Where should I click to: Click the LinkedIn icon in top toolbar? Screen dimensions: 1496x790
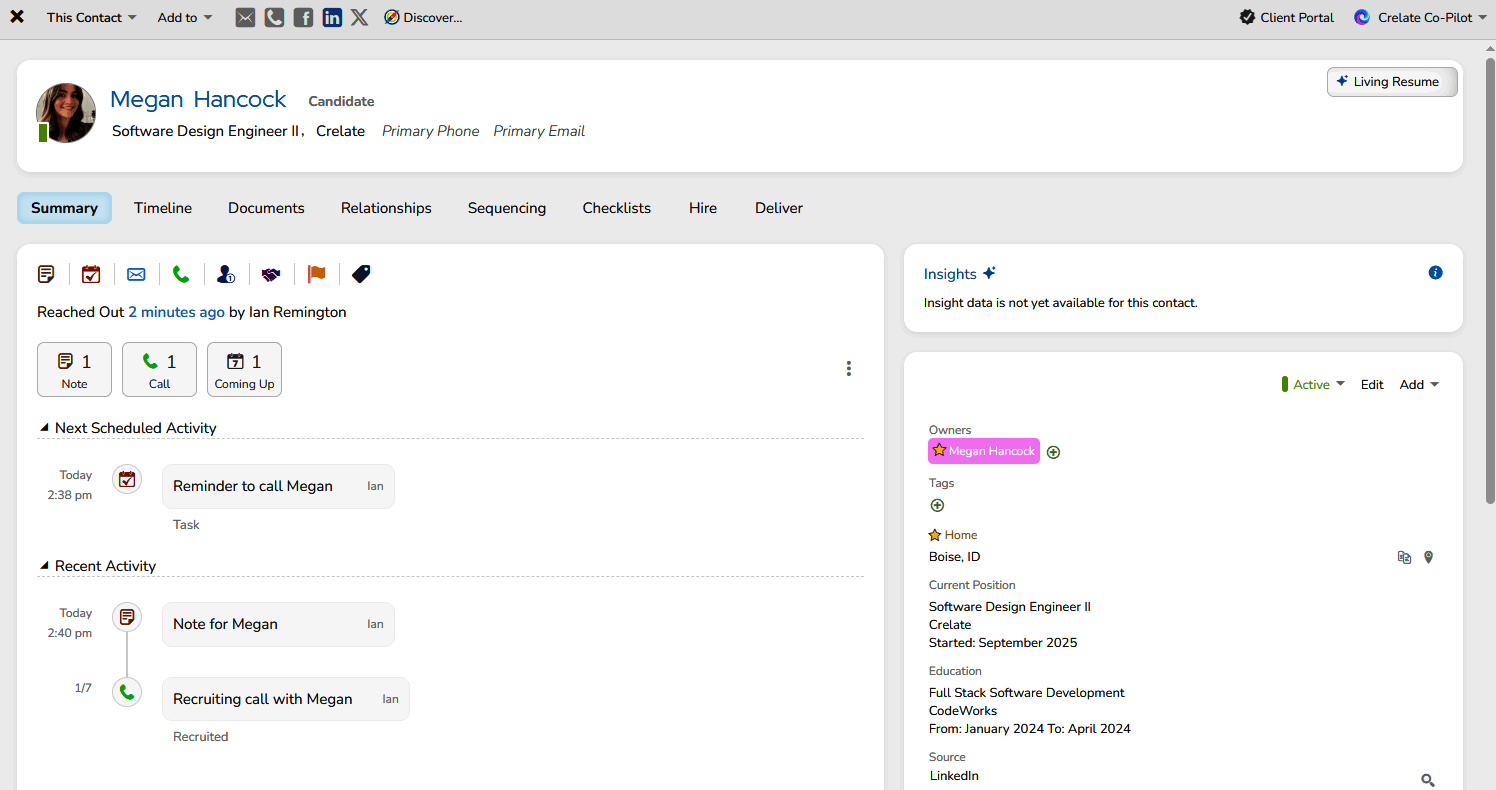332,17
